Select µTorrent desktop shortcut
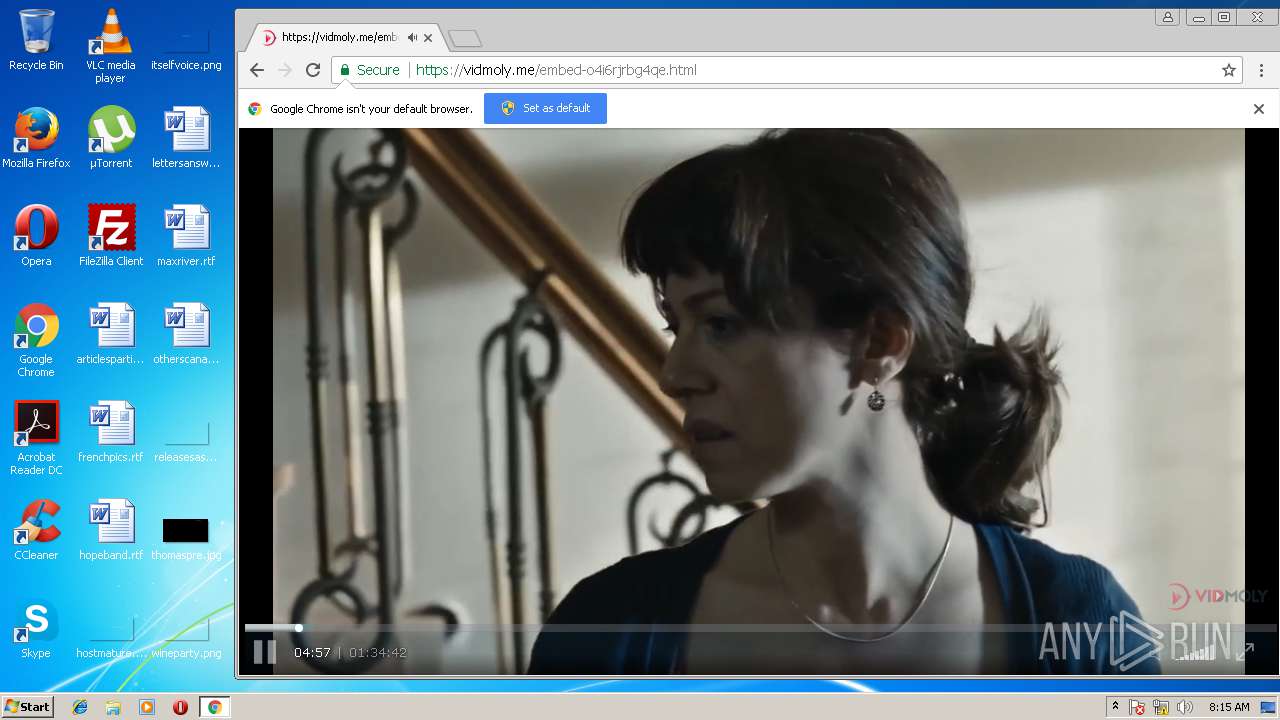1280x720 pixels. (110, 138)
